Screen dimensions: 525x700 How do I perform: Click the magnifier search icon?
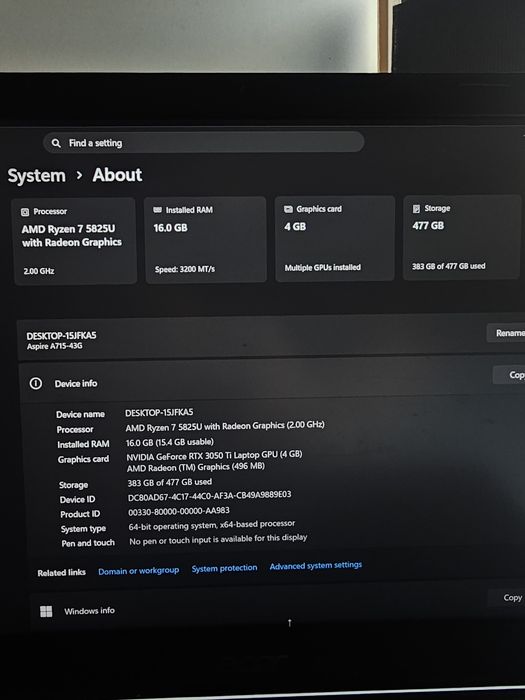point(56,143)
